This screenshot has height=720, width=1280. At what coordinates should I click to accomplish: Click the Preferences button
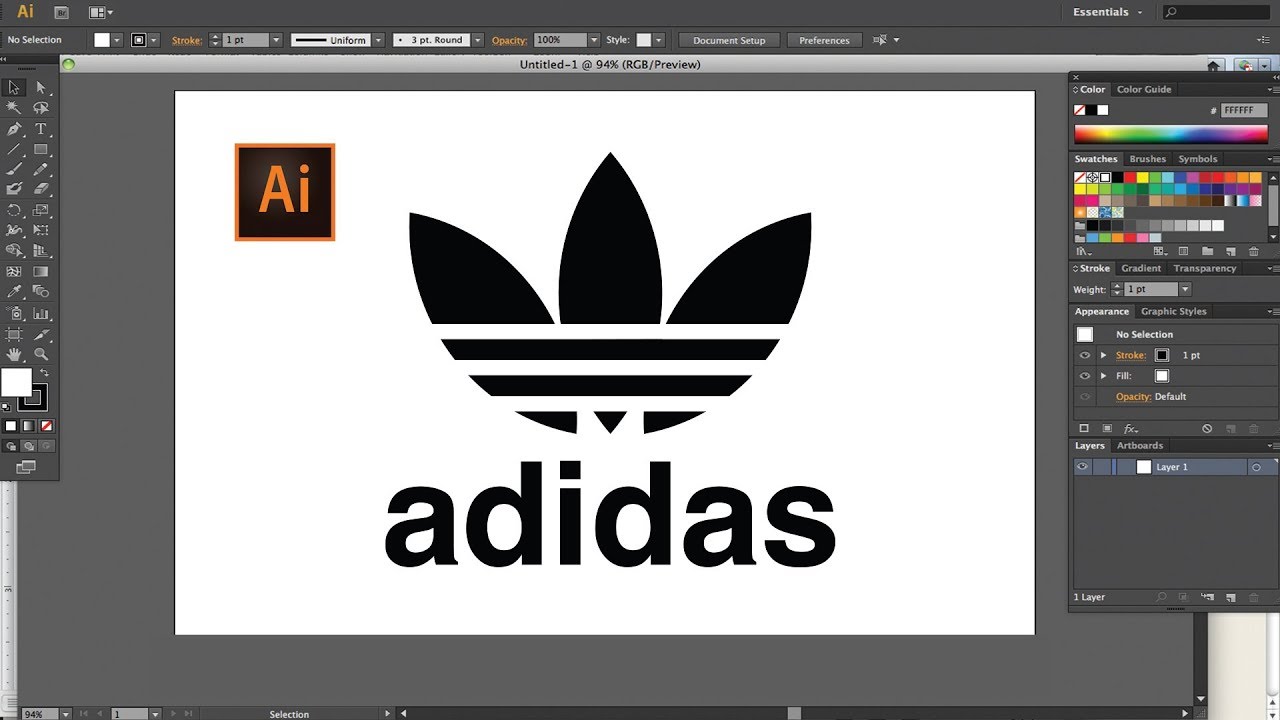[825, 40]
